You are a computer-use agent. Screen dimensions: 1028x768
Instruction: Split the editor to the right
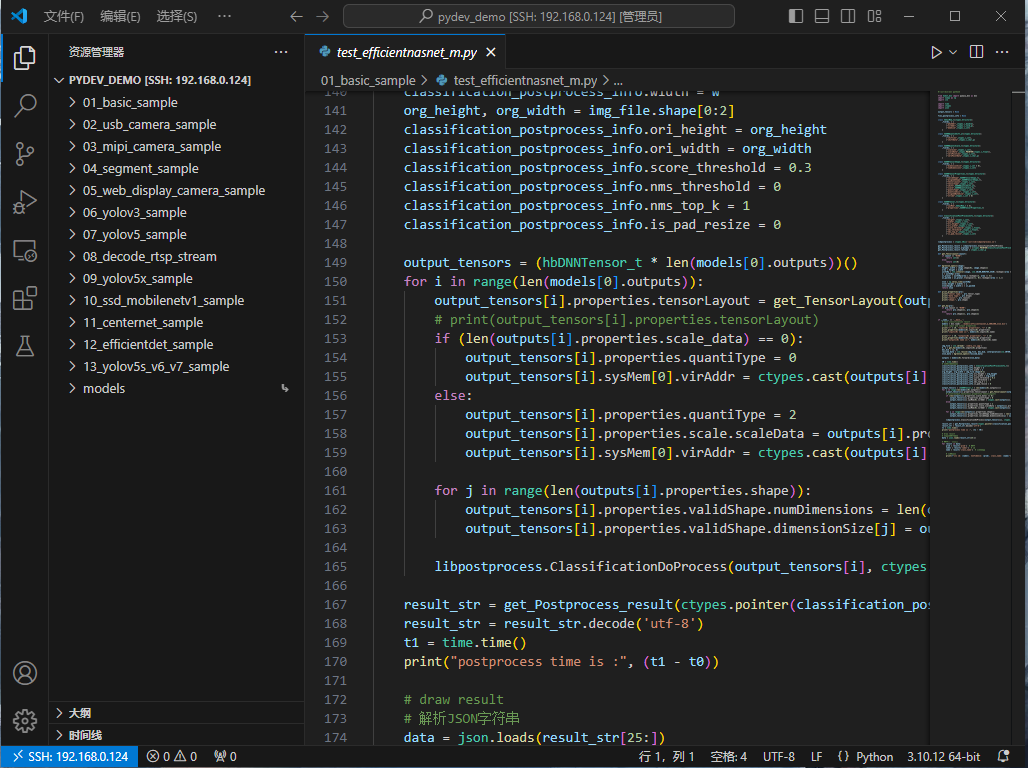pyautogui.click(x=977, y=52)
